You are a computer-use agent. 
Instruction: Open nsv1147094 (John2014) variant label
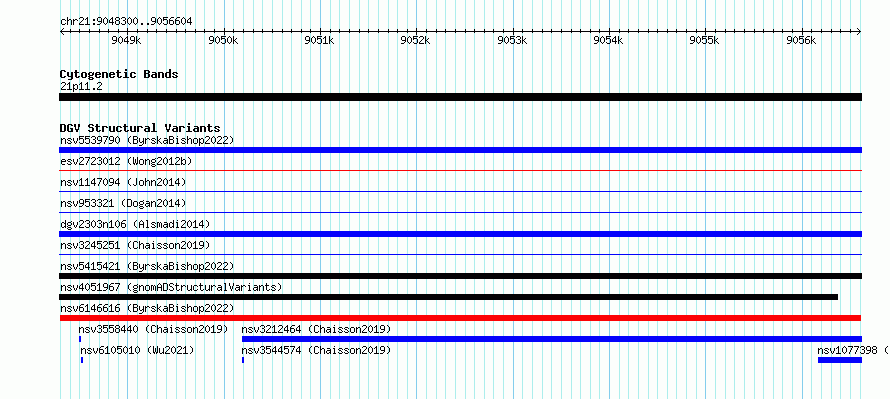123,182
